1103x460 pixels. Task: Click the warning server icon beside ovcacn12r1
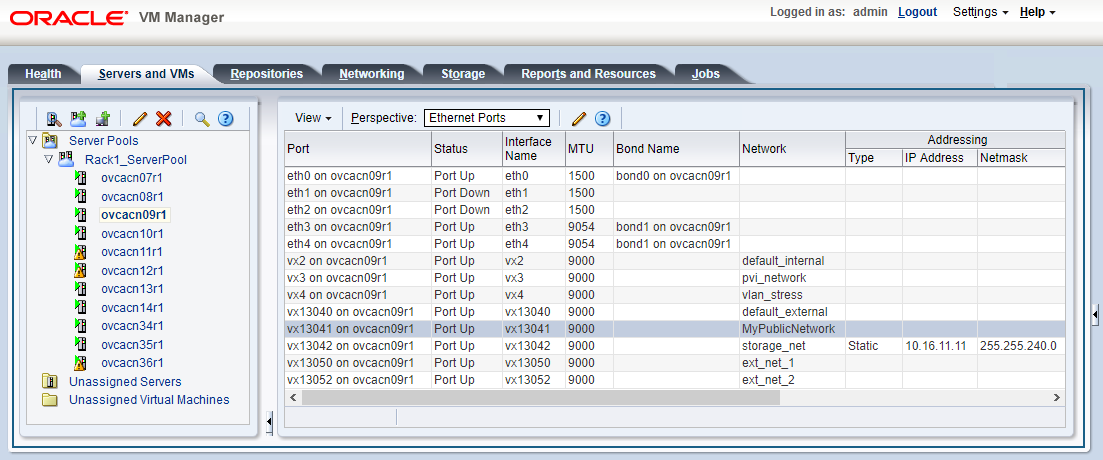[80, 270]
